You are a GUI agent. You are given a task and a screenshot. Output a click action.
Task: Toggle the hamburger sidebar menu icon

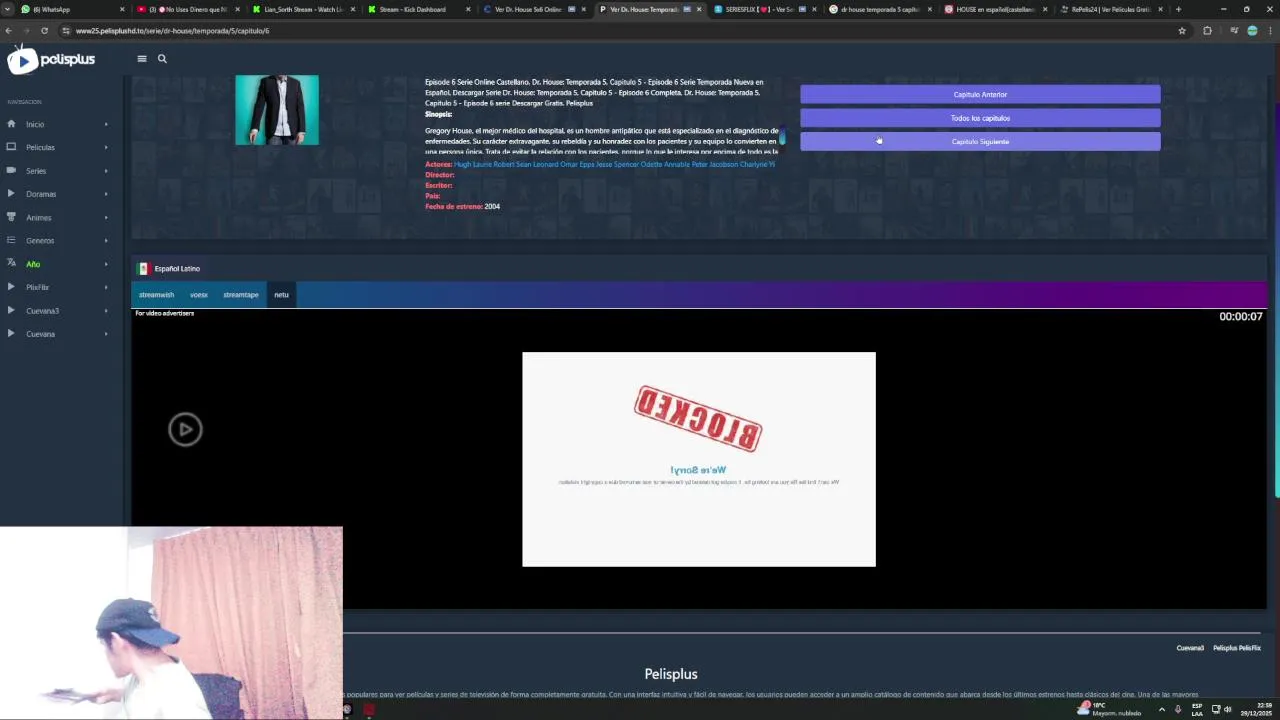tap(142, 59)
